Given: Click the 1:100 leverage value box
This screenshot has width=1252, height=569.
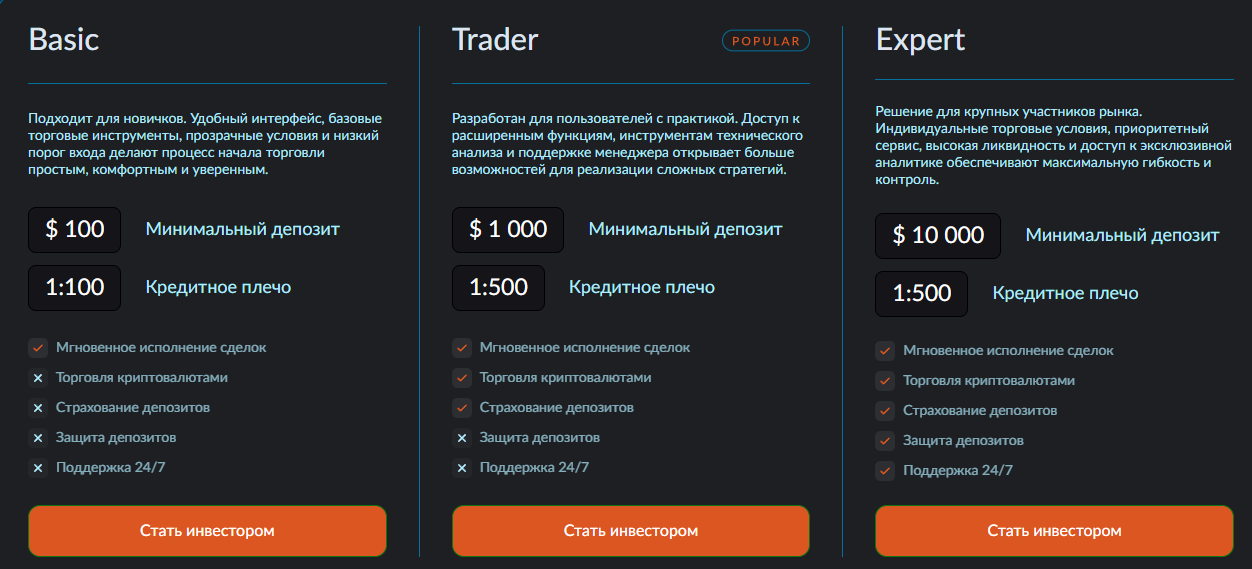Looking at the screenshot, I should click(75, 288).
